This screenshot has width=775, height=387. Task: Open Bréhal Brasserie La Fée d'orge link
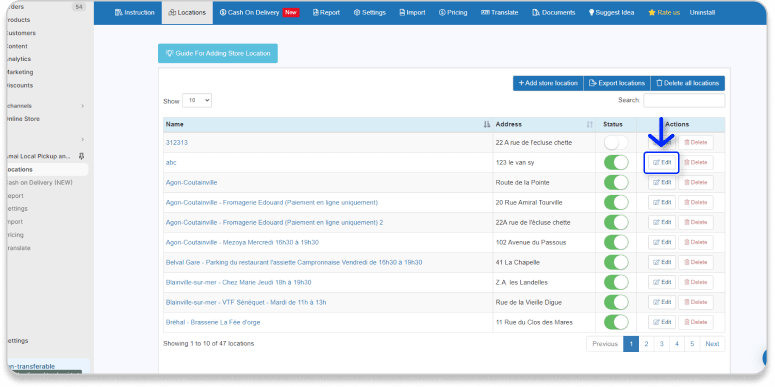(x=213, y=322)
